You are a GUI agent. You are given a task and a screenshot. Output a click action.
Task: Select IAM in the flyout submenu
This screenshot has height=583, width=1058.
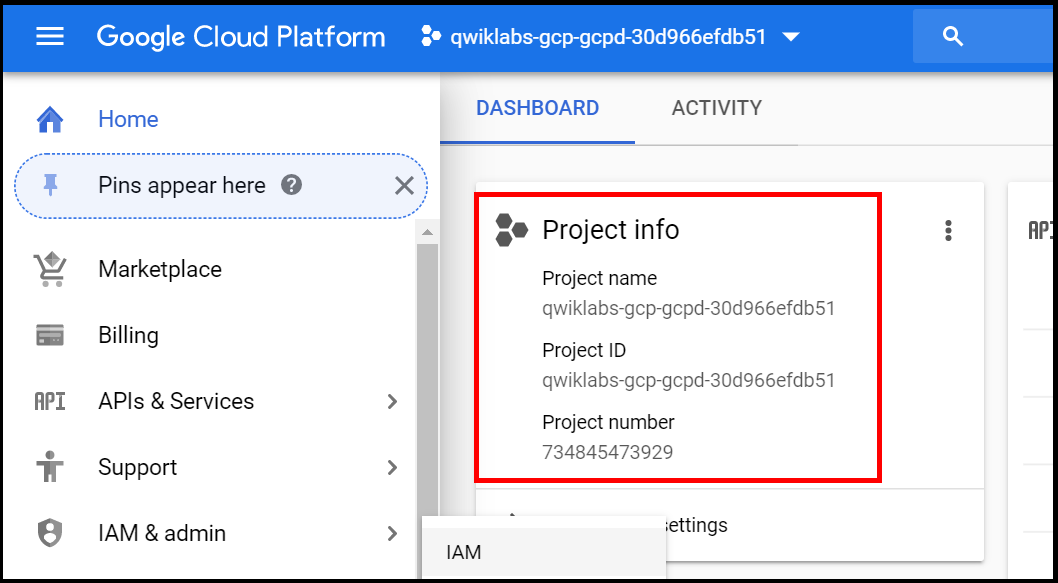point(544,553)
